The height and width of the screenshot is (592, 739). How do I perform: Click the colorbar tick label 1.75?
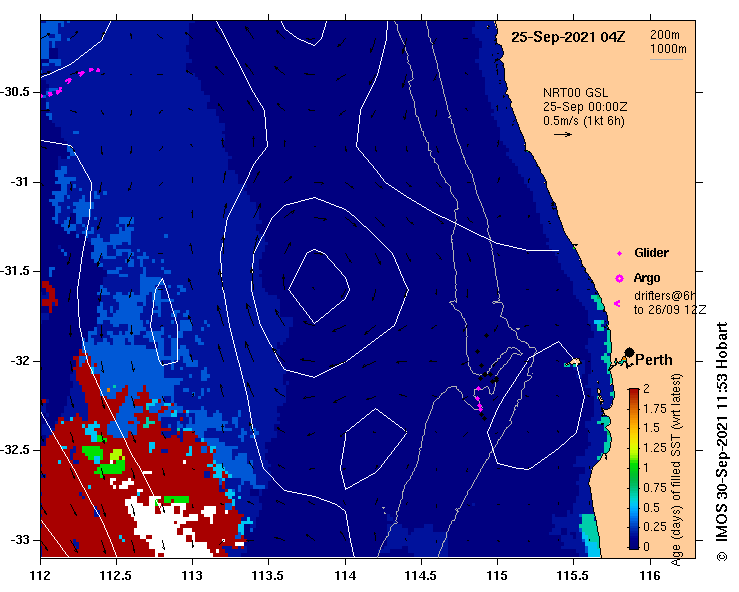[x=655, y=409]
